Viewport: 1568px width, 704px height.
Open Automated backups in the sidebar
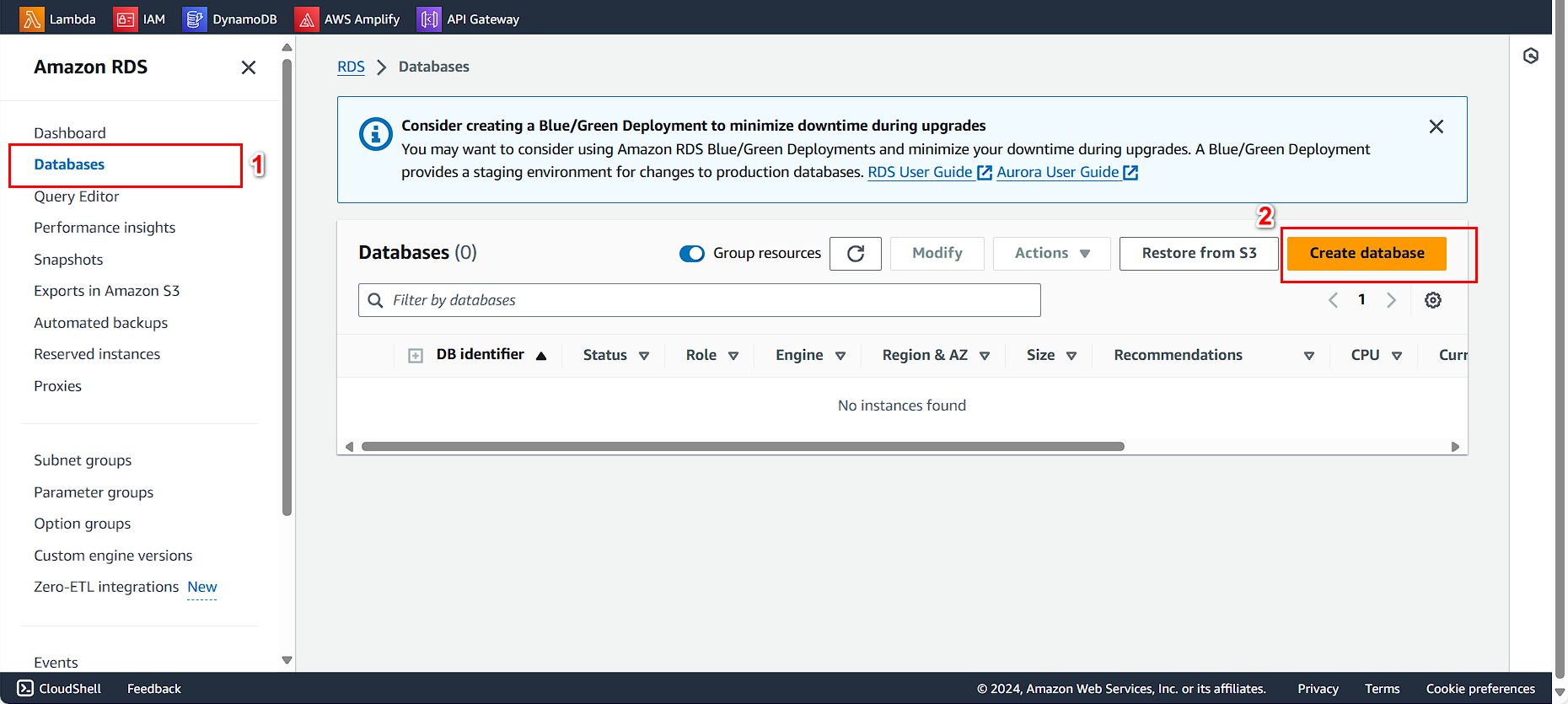(101, 323)
